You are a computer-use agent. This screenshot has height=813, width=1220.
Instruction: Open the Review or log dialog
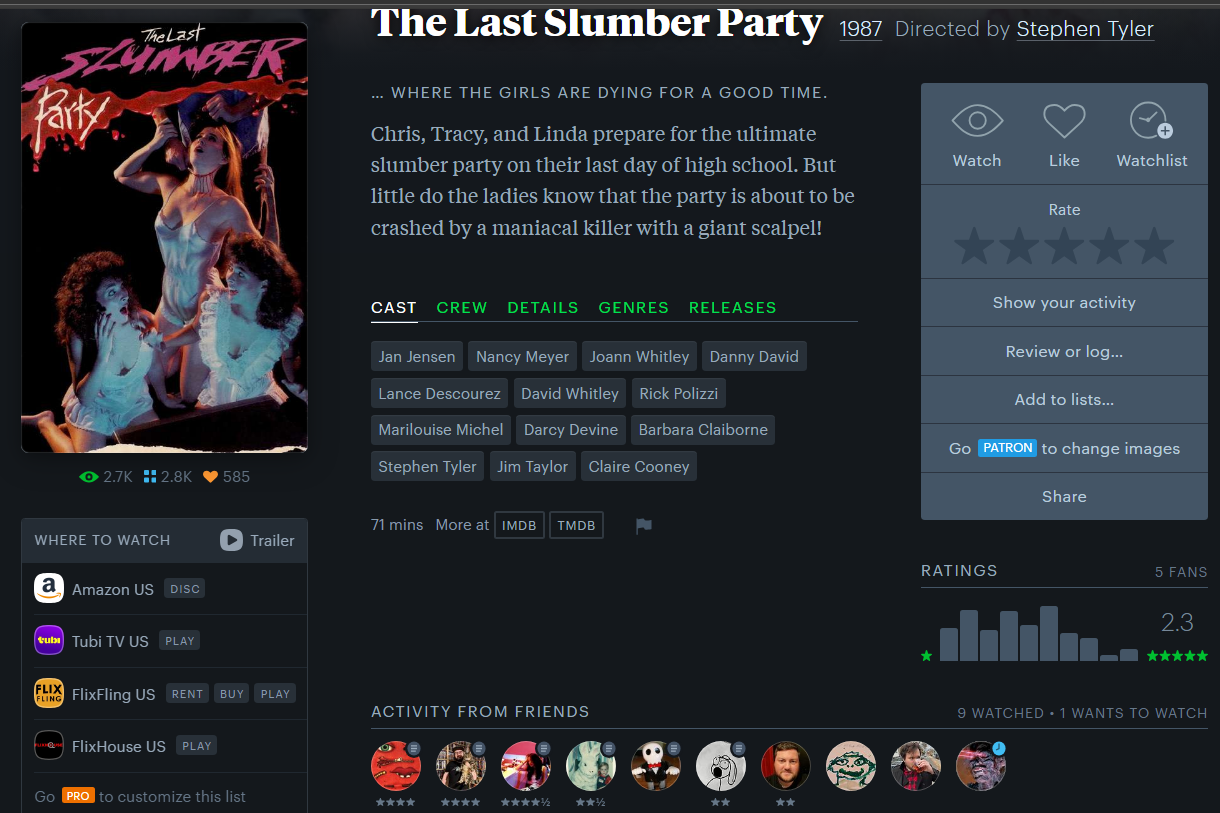tap(1064, 351)
